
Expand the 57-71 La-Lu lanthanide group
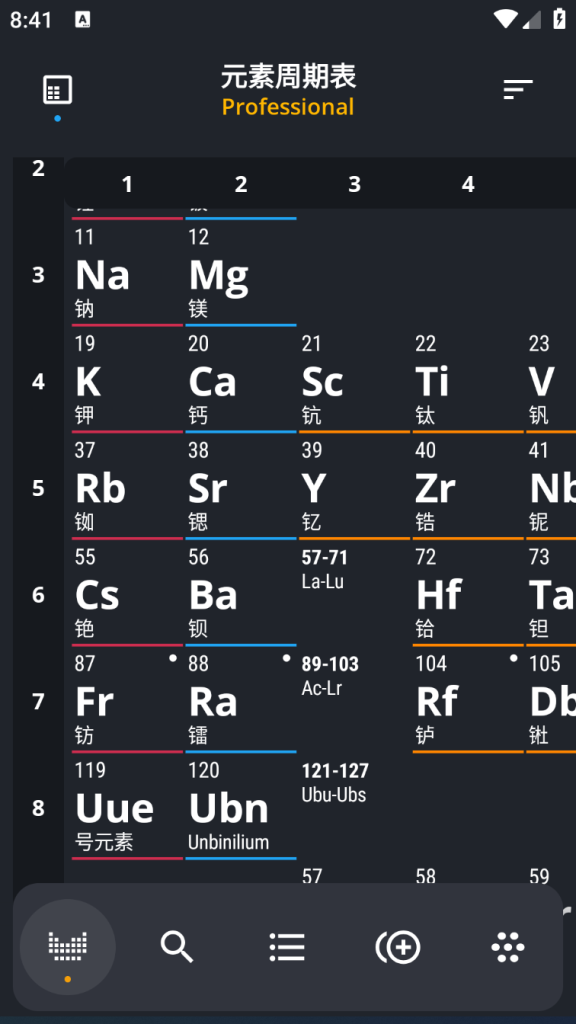pyautogui.click(x=355, y=594)
